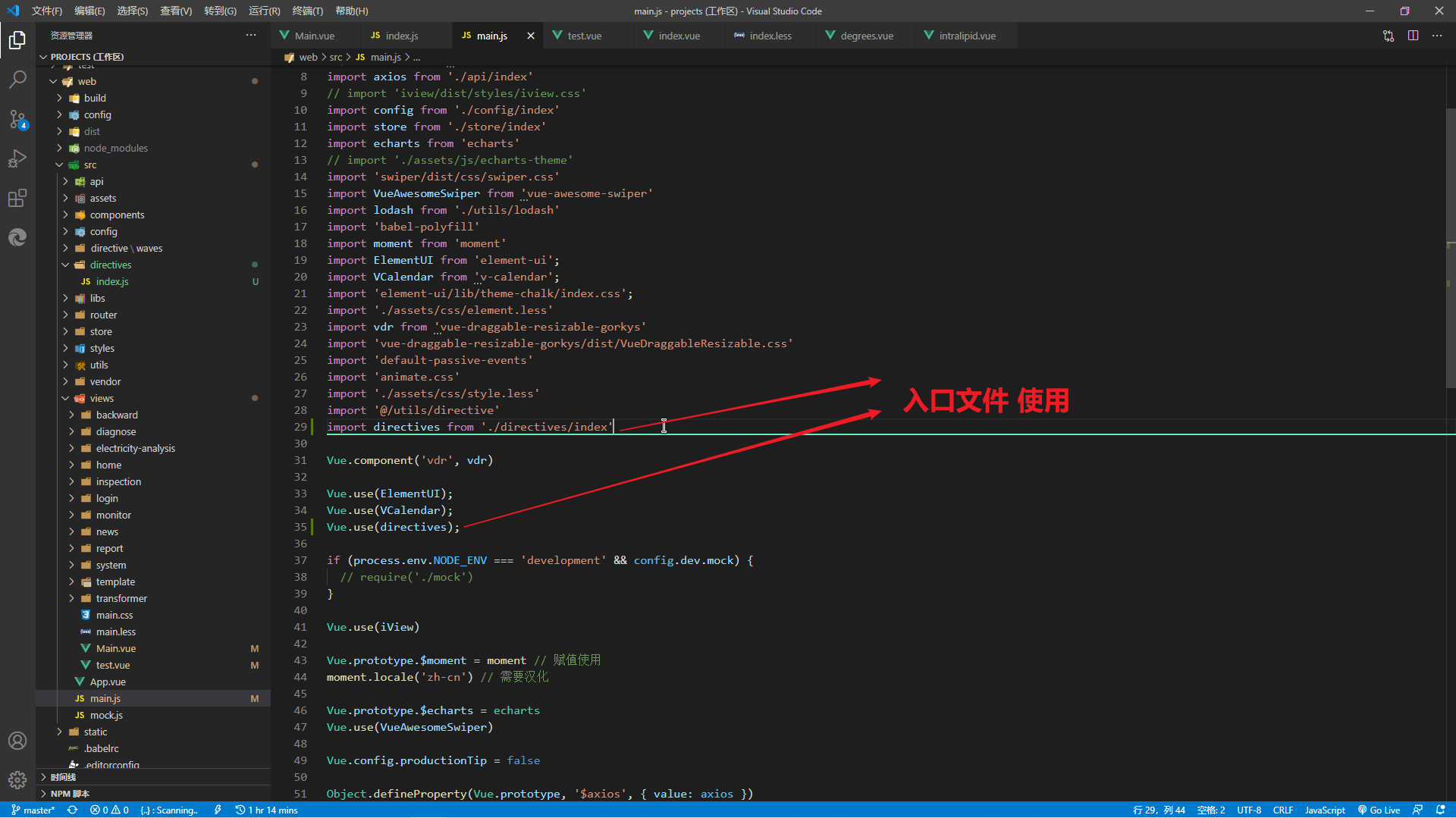
Task: Open the 文件(F) menu
Action: [47, 11]
